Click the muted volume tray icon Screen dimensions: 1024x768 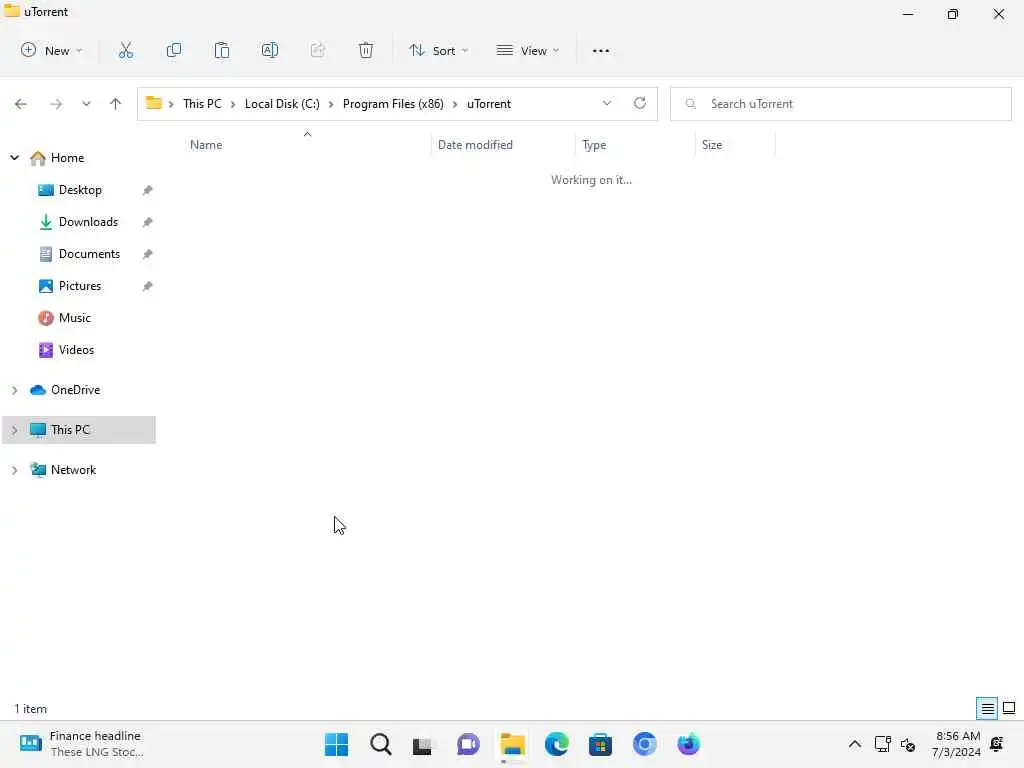point(908,744)
